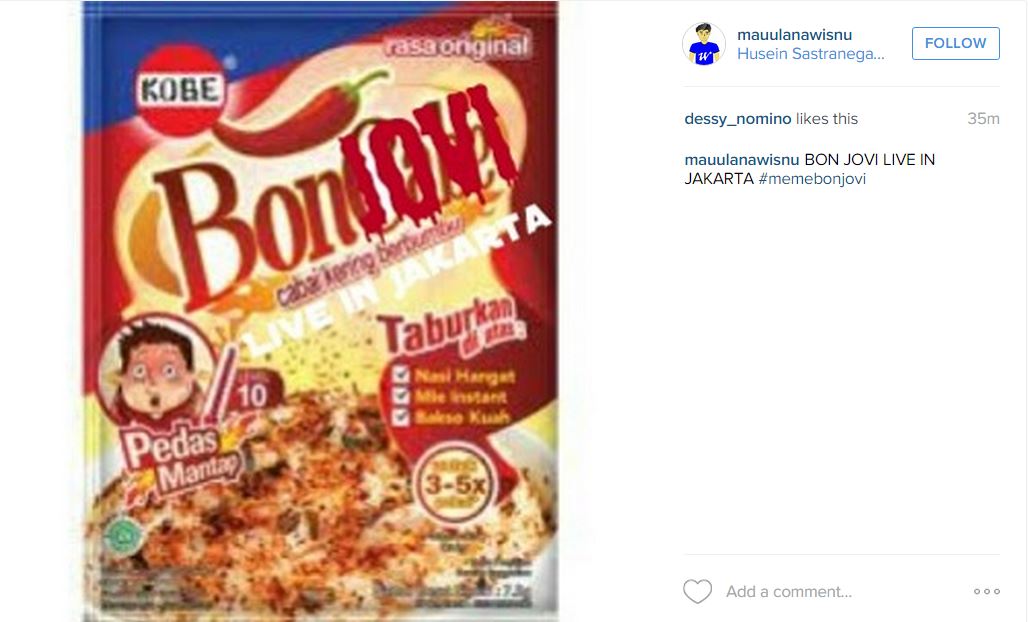Click the mauulanawisnu name in the caption
Viewport: 1028px width, 622px height.
coord(741,159)
